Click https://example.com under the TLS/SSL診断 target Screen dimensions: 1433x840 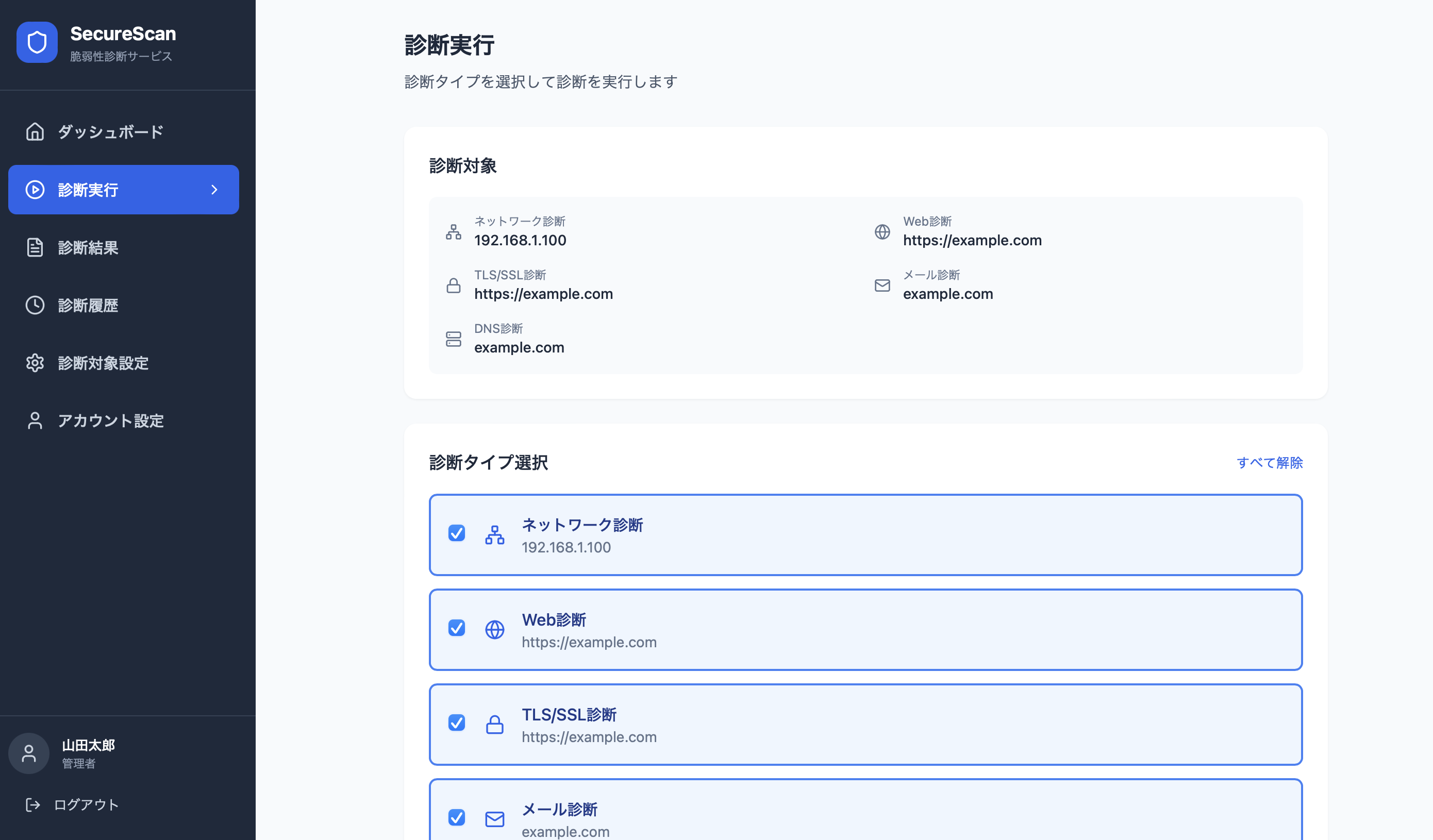click(x=544, y=294)
